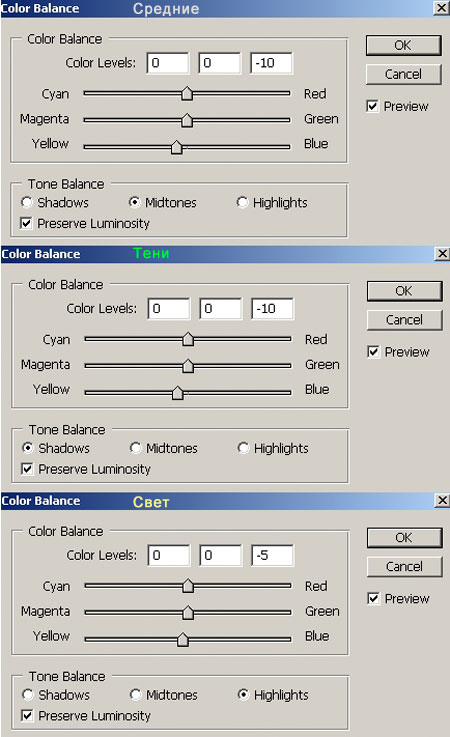Toggle Preserve Luminosity in the Свет dialog

pyautogui.click(x=27, y=715)
